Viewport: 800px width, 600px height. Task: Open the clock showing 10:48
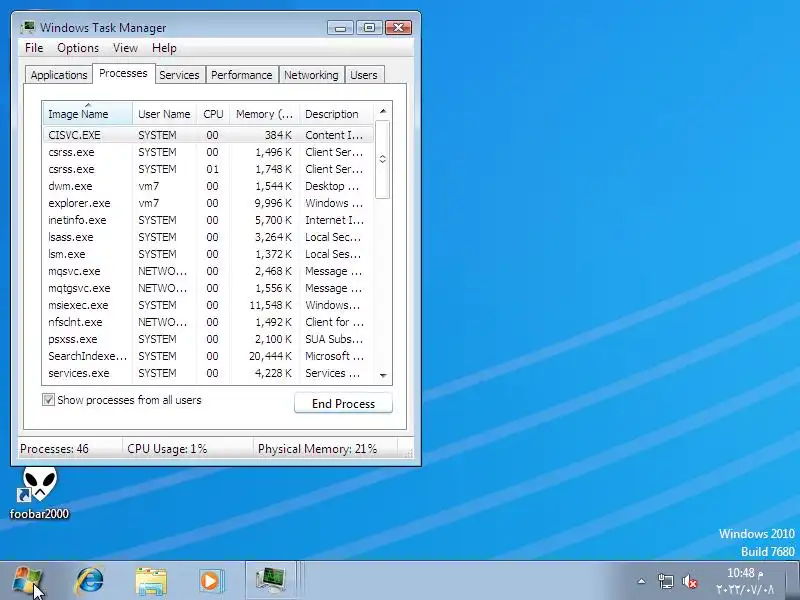745,581
